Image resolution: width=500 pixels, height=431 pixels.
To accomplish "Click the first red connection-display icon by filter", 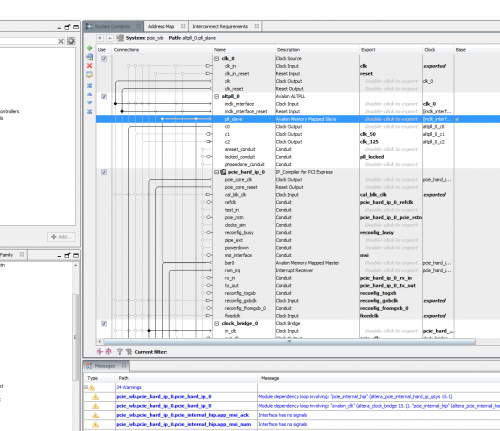I will coord(99,352).
